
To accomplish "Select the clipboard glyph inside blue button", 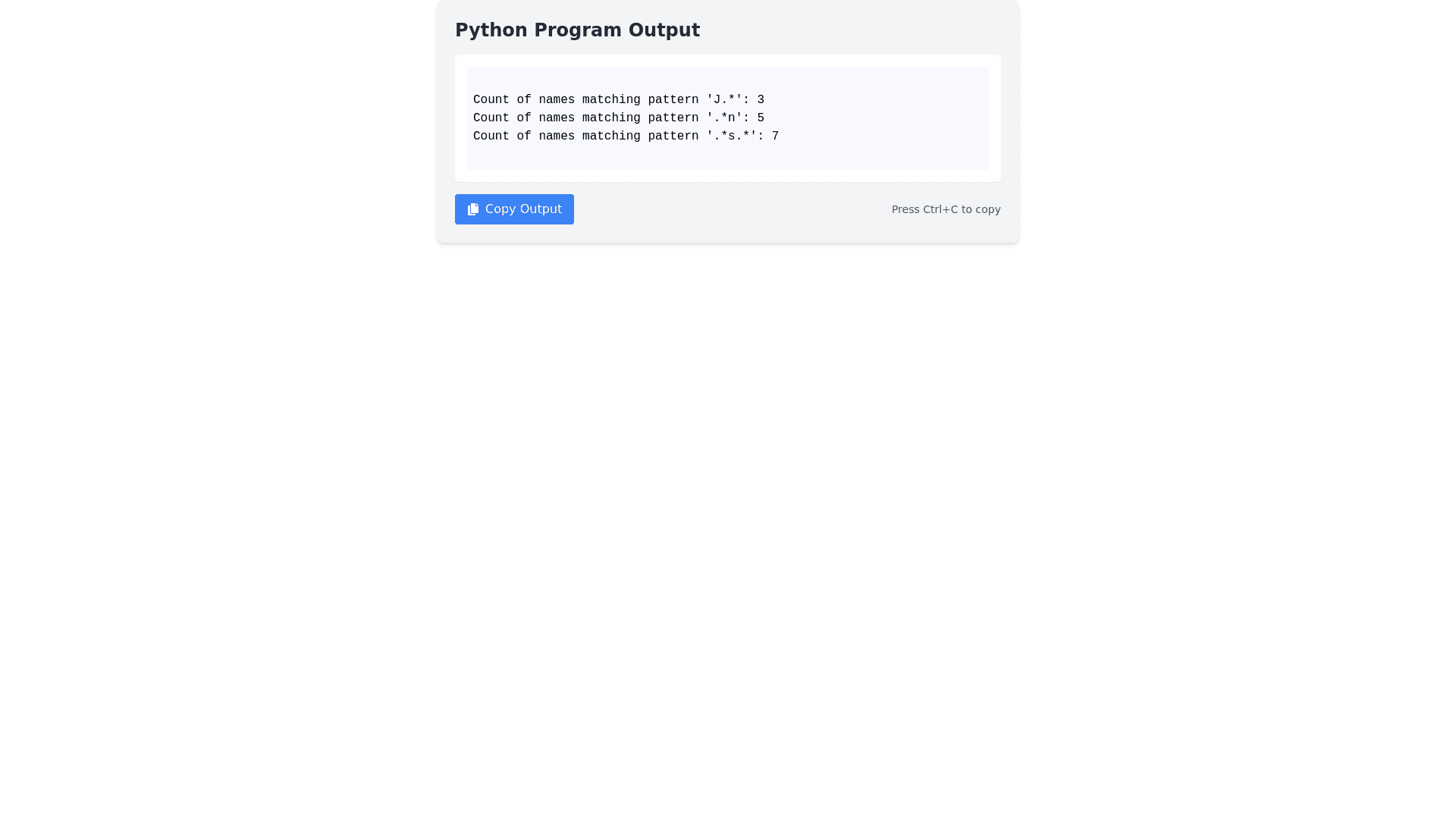I will [472, 209].
